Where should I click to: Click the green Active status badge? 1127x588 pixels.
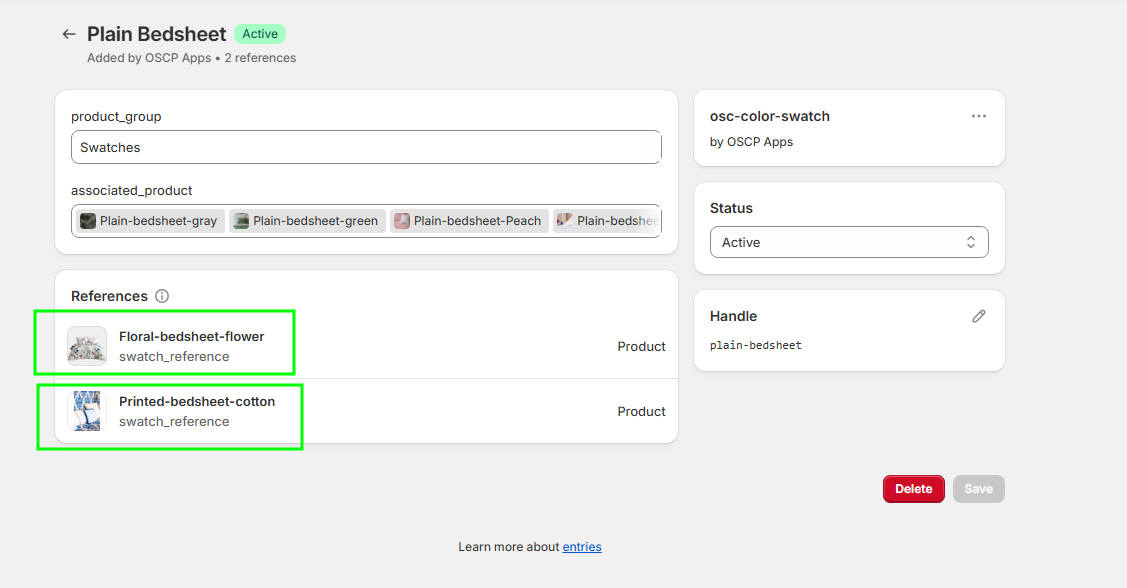point(260,34)
